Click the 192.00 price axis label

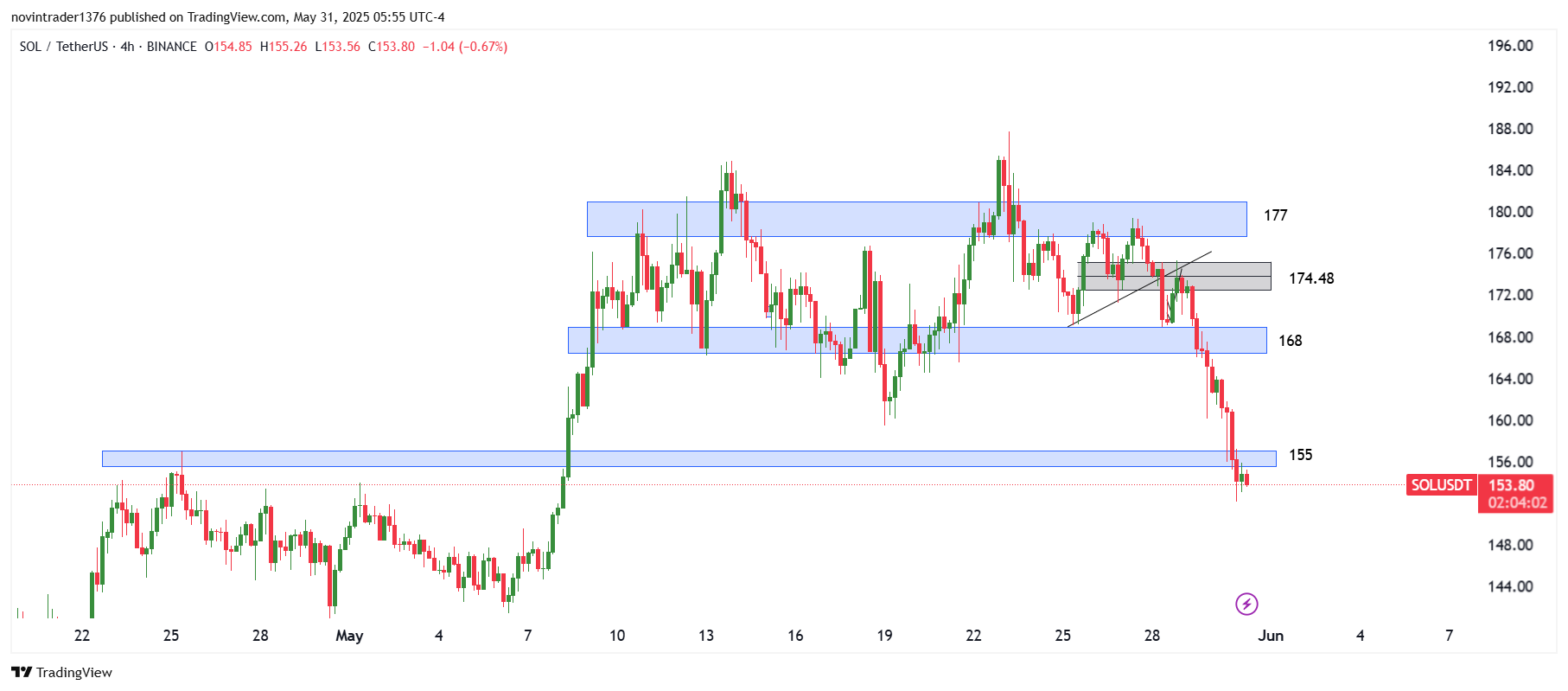1510,87
